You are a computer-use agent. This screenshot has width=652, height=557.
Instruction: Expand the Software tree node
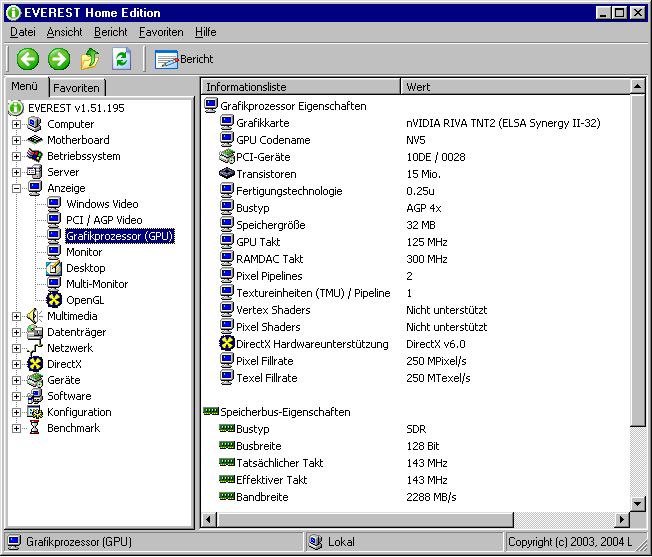16,396
